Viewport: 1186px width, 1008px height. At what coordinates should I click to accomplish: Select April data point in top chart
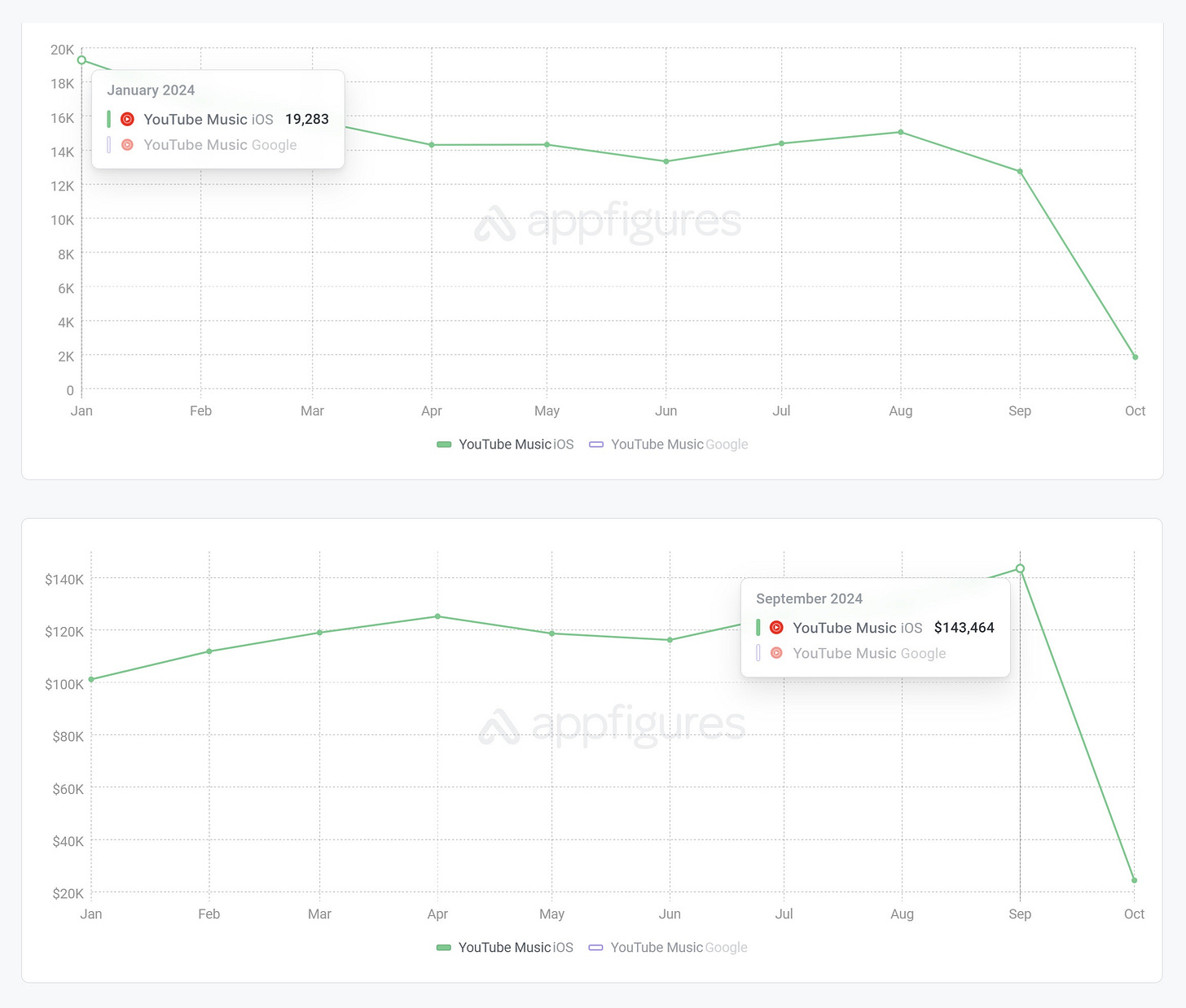(x=432, y=145)
